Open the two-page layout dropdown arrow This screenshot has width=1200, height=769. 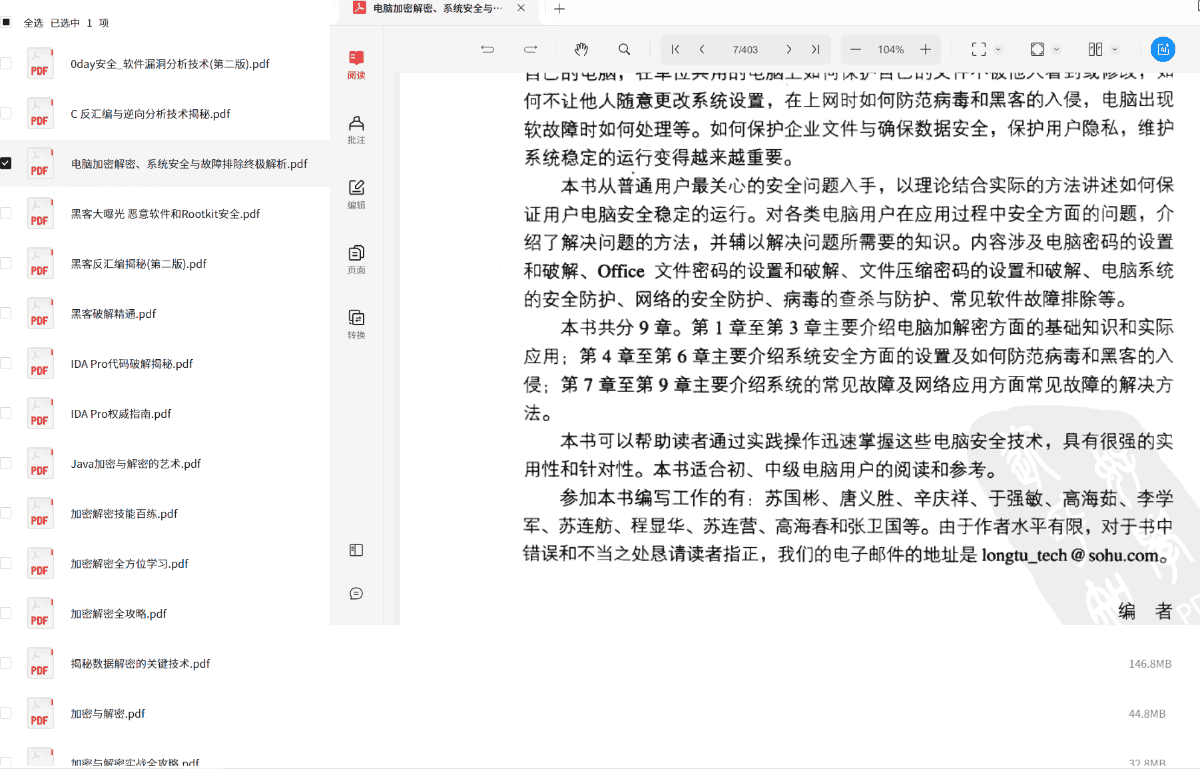point(1115,49)
